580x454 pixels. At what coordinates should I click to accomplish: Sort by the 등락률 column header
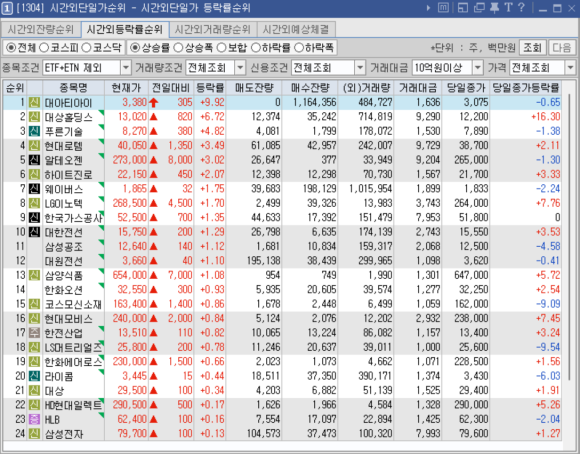tap(210, 88)
